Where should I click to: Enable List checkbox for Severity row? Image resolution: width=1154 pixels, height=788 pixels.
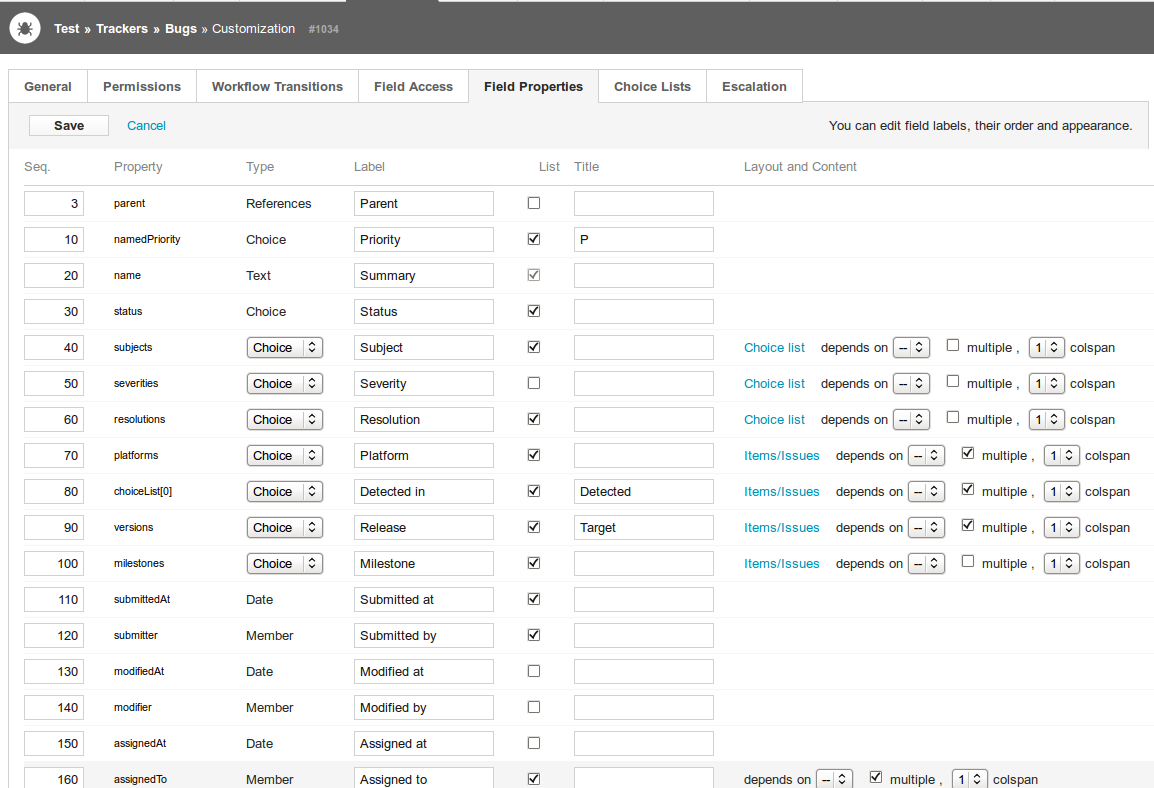pyautogui.click(x=534, y=383)
